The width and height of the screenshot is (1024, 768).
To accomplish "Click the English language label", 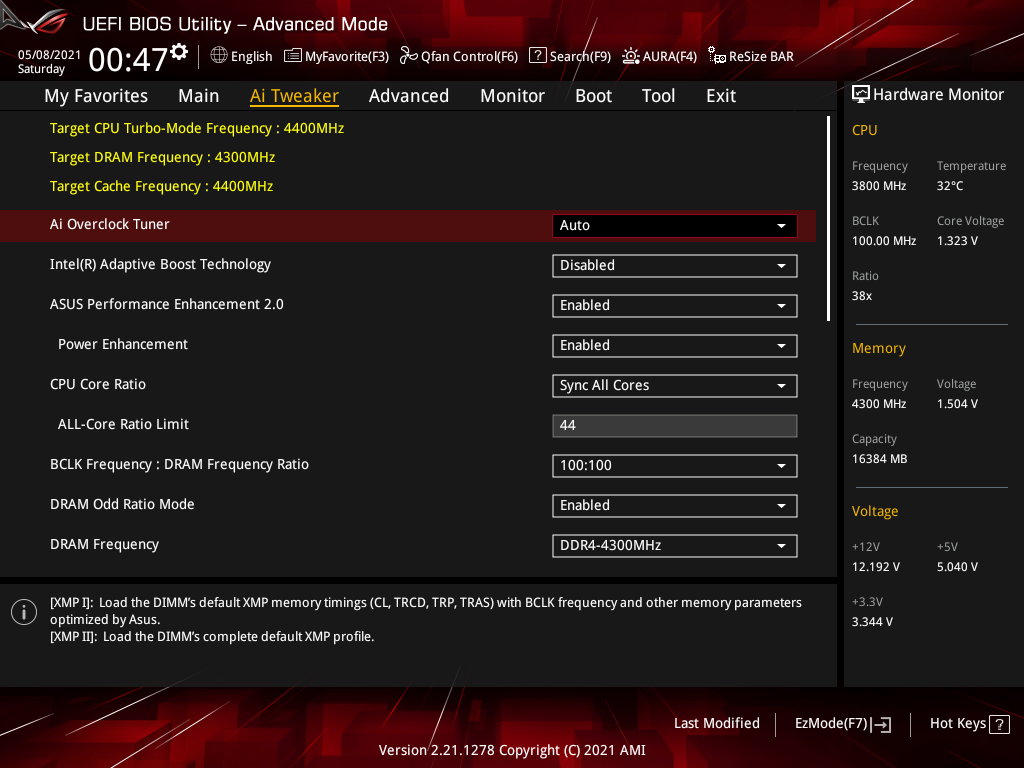I will 251,57.
